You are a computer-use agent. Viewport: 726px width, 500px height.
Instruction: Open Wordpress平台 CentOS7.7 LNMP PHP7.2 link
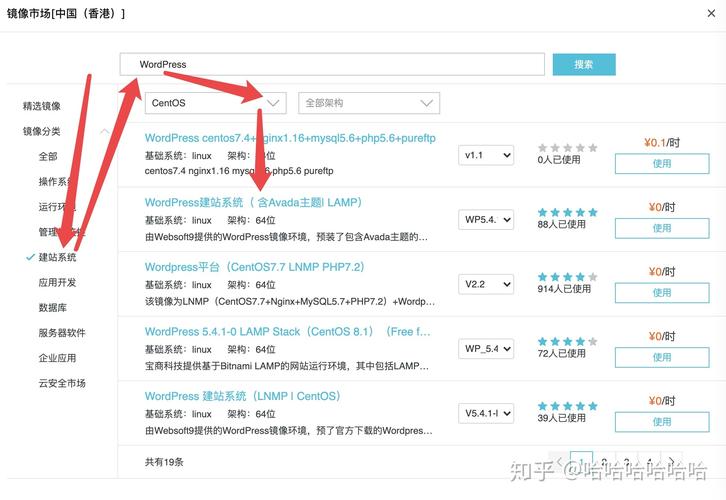coord(254,267)
